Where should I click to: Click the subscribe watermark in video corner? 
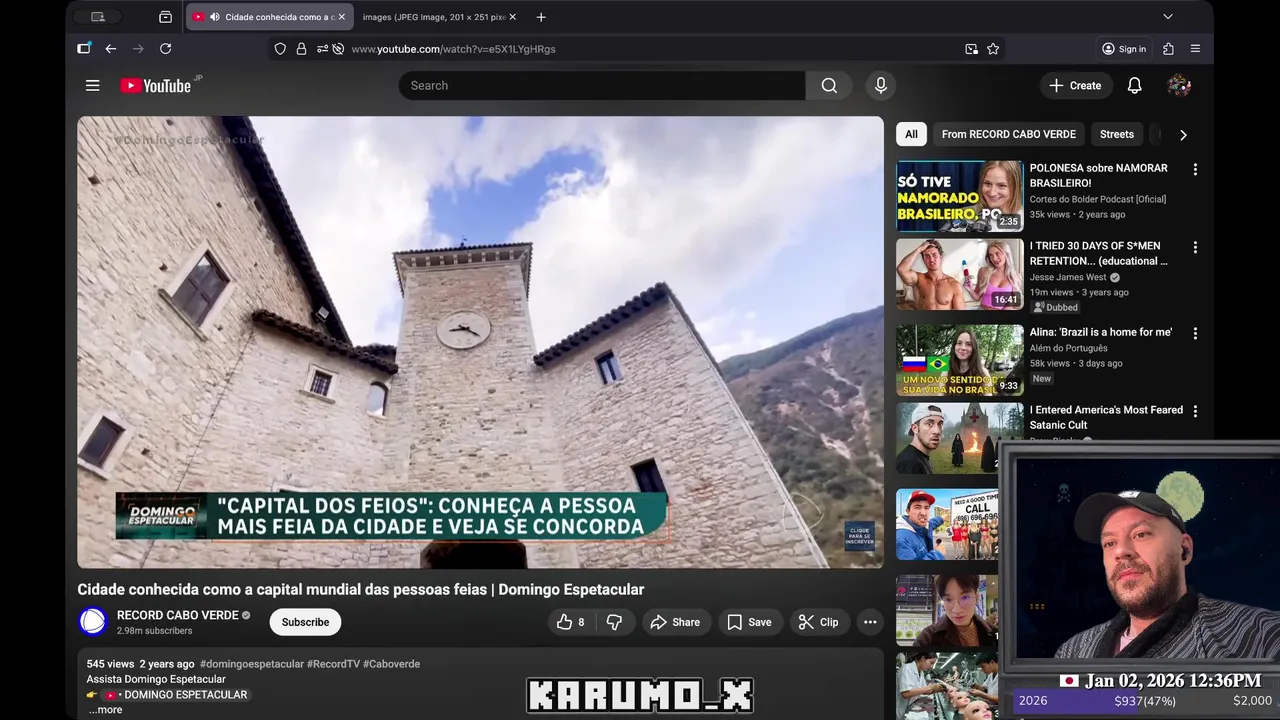coord(859,536)
